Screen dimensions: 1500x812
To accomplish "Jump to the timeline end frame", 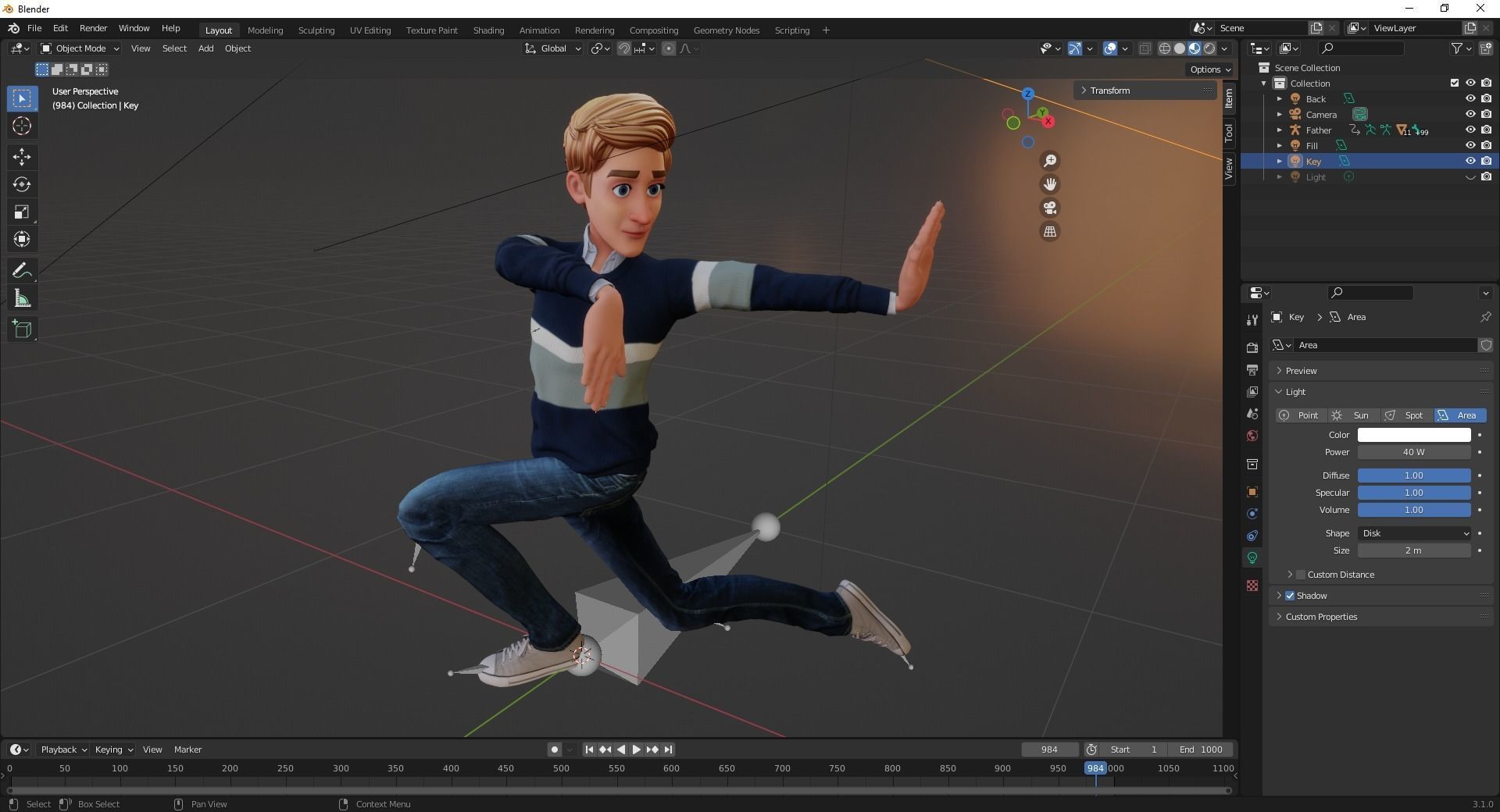I will point(668,750).
